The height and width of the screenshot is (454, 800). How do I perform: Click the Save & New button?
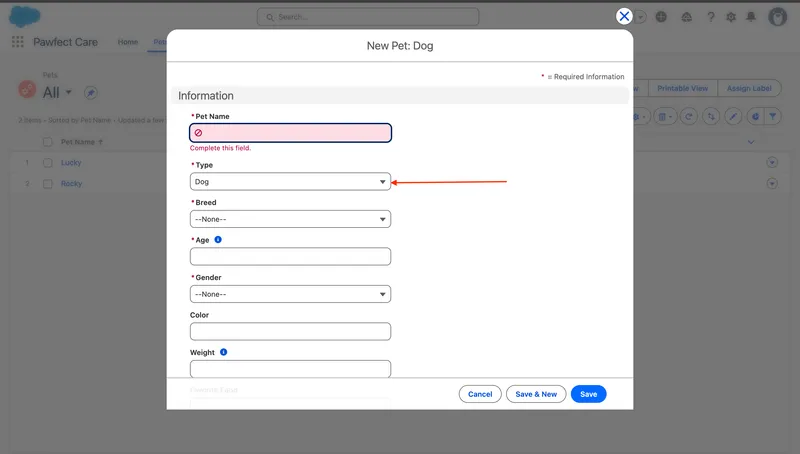536,394
